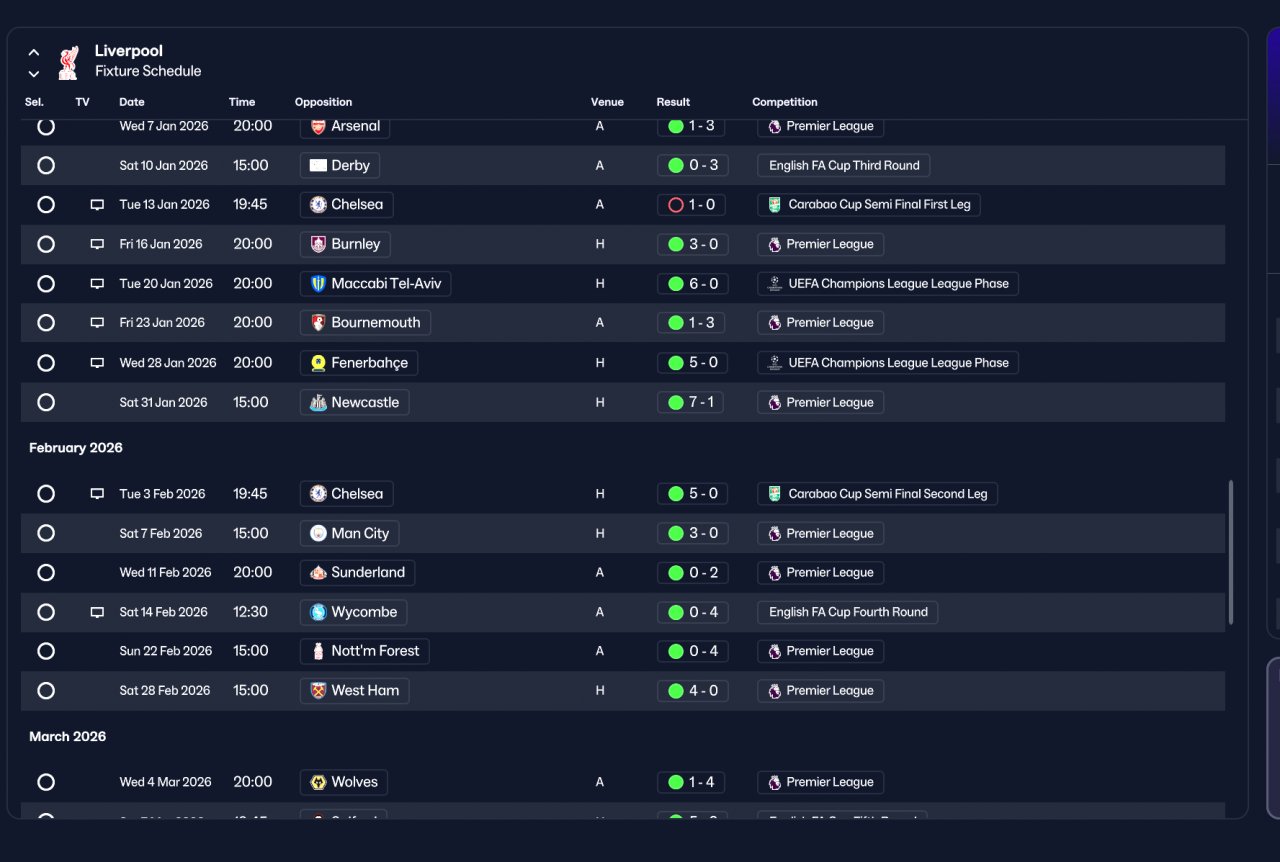Click the red result circle for Chelsea 1-0

[x=675, y=205]
